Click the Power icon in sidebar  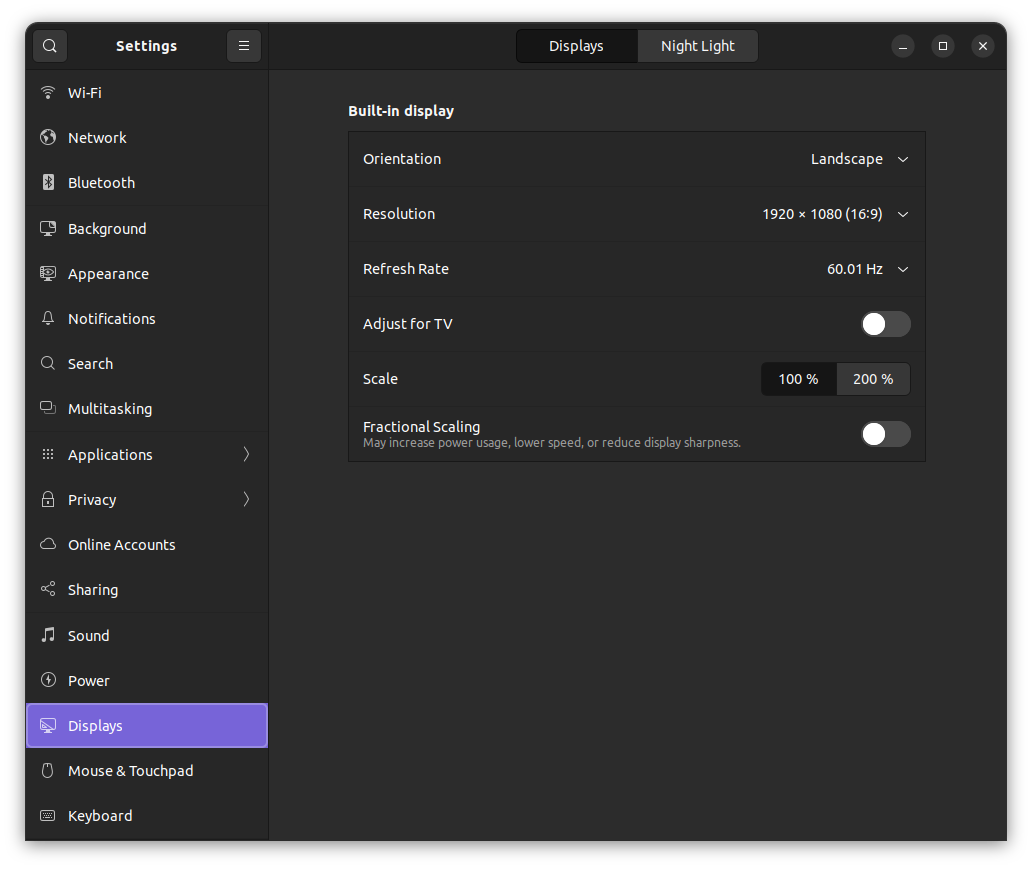(x=48, y=680)
